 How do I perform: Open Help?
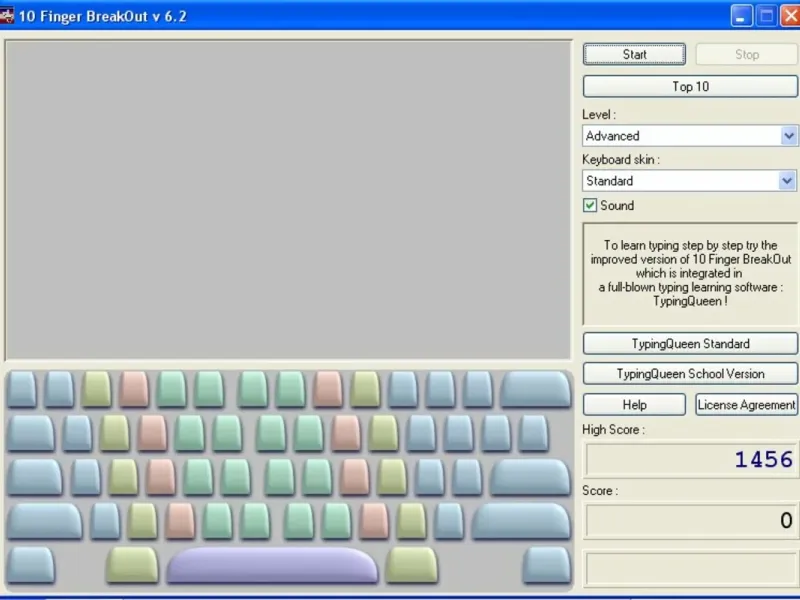tap(634, 405)
